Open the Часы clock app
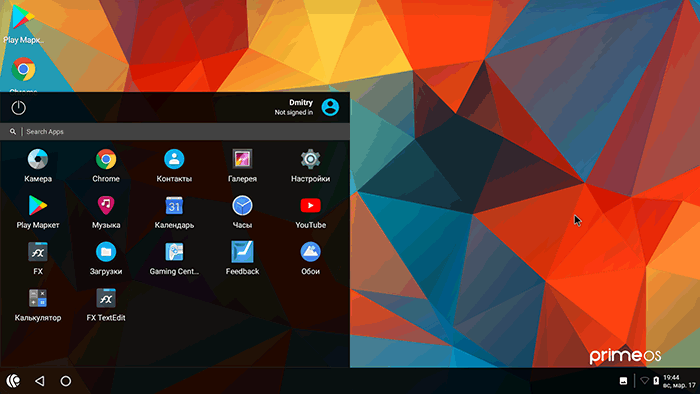The height and width of the screenshot is (394, 700). tap(242, 212)
